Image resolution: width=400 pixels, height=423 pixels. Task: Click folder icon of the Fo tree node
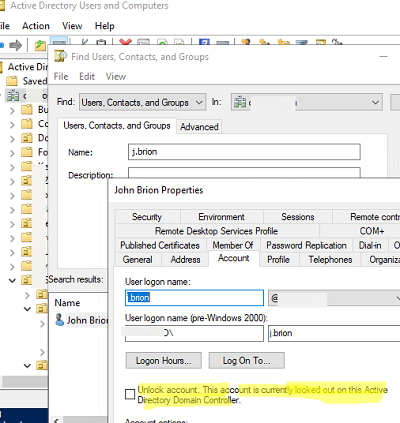[27, 152]
